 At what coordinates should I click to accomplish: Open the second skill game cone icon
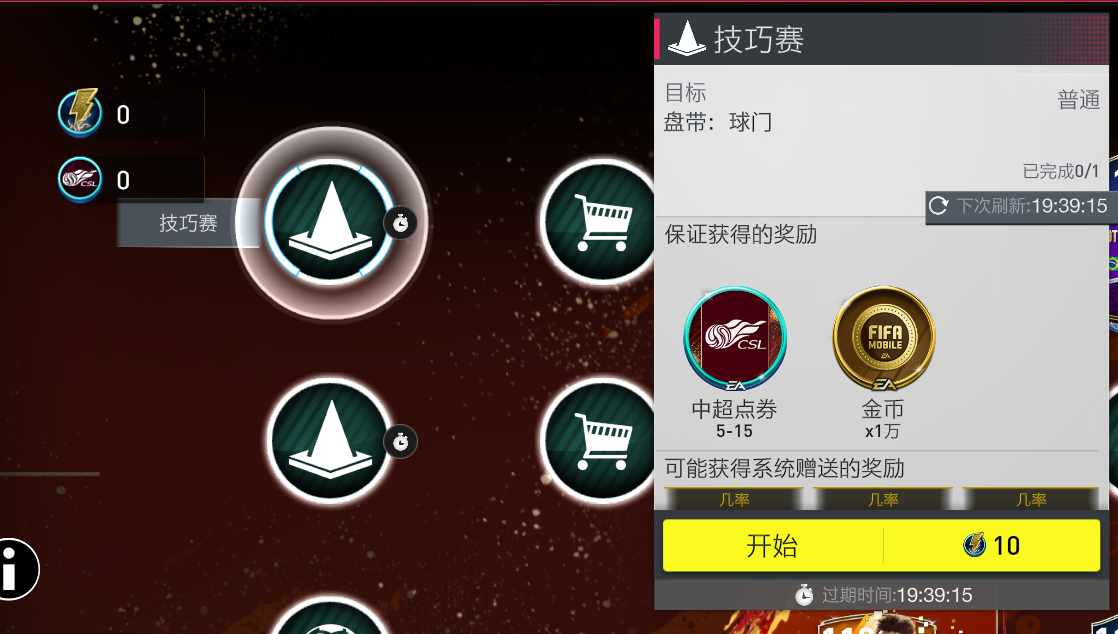[x=330, y=440]
